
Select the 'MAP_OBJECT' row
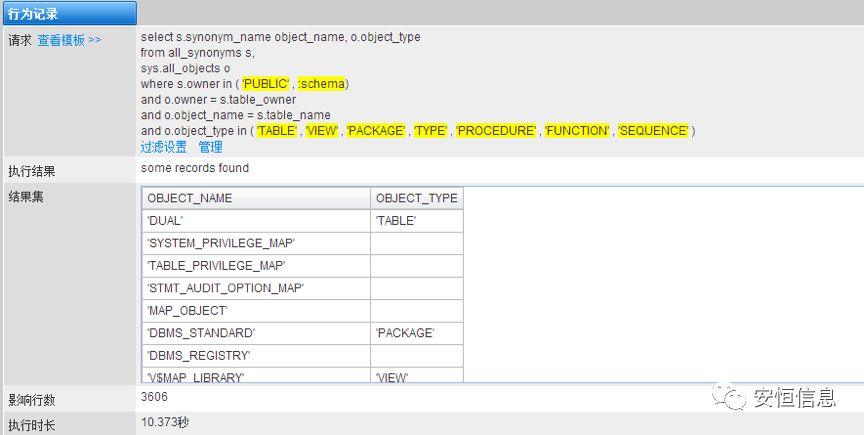click(303, 311)
